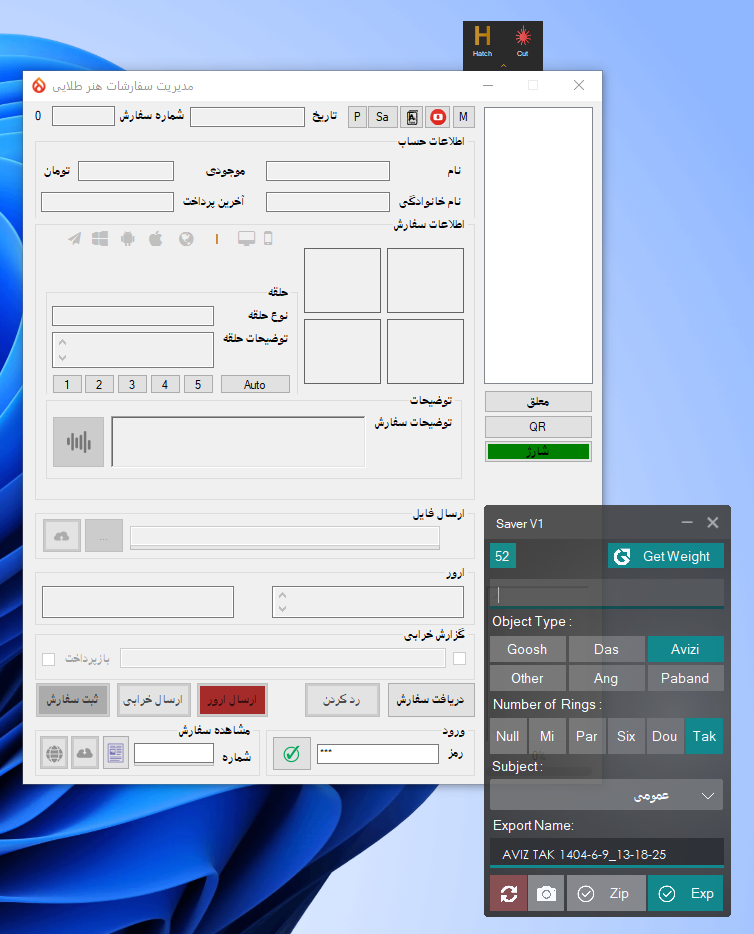
Task: Click the spinner arrows in error text box
Action: [282, 602]
